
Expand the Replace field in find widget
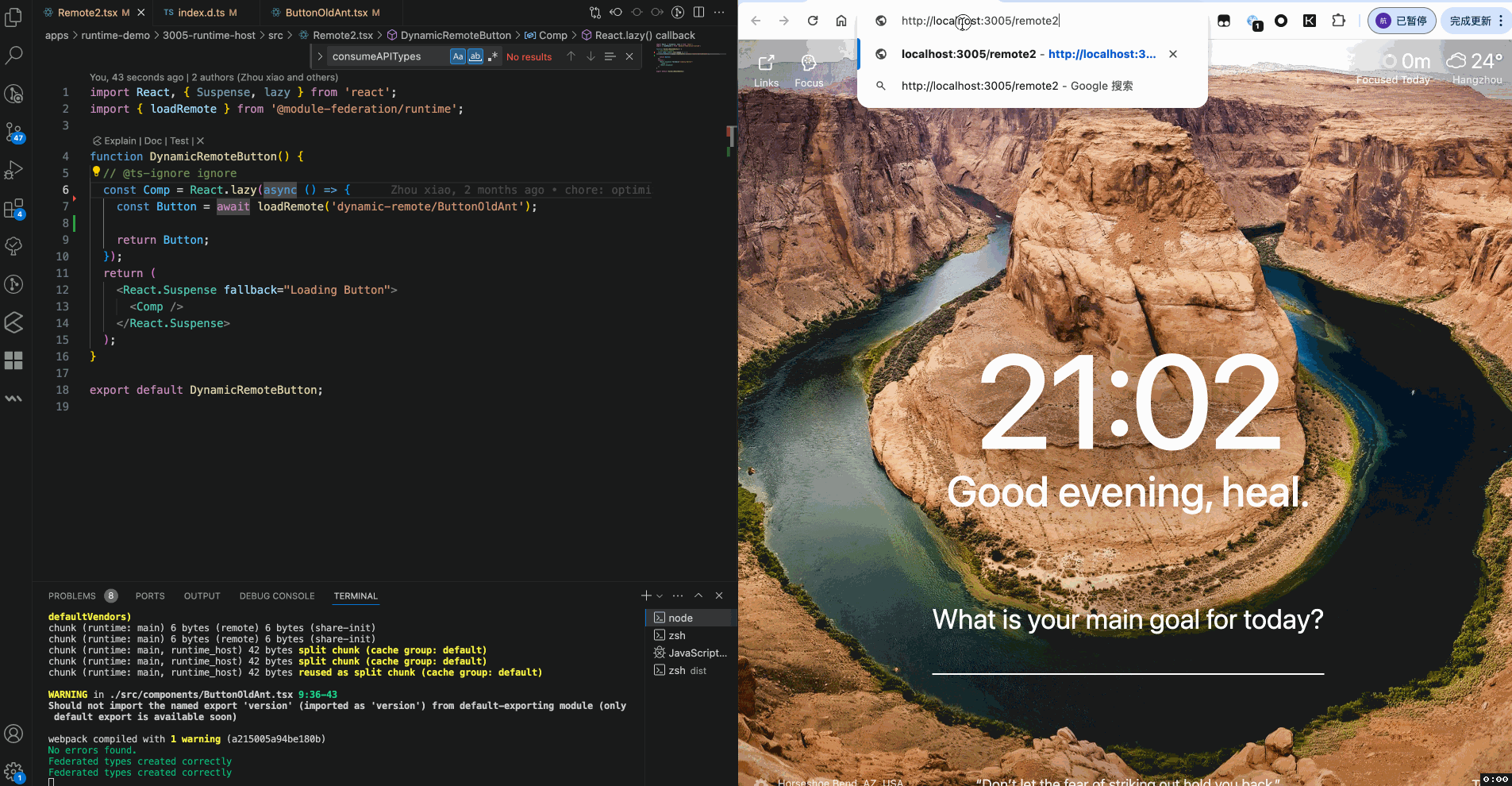click(x=320, y=56)
